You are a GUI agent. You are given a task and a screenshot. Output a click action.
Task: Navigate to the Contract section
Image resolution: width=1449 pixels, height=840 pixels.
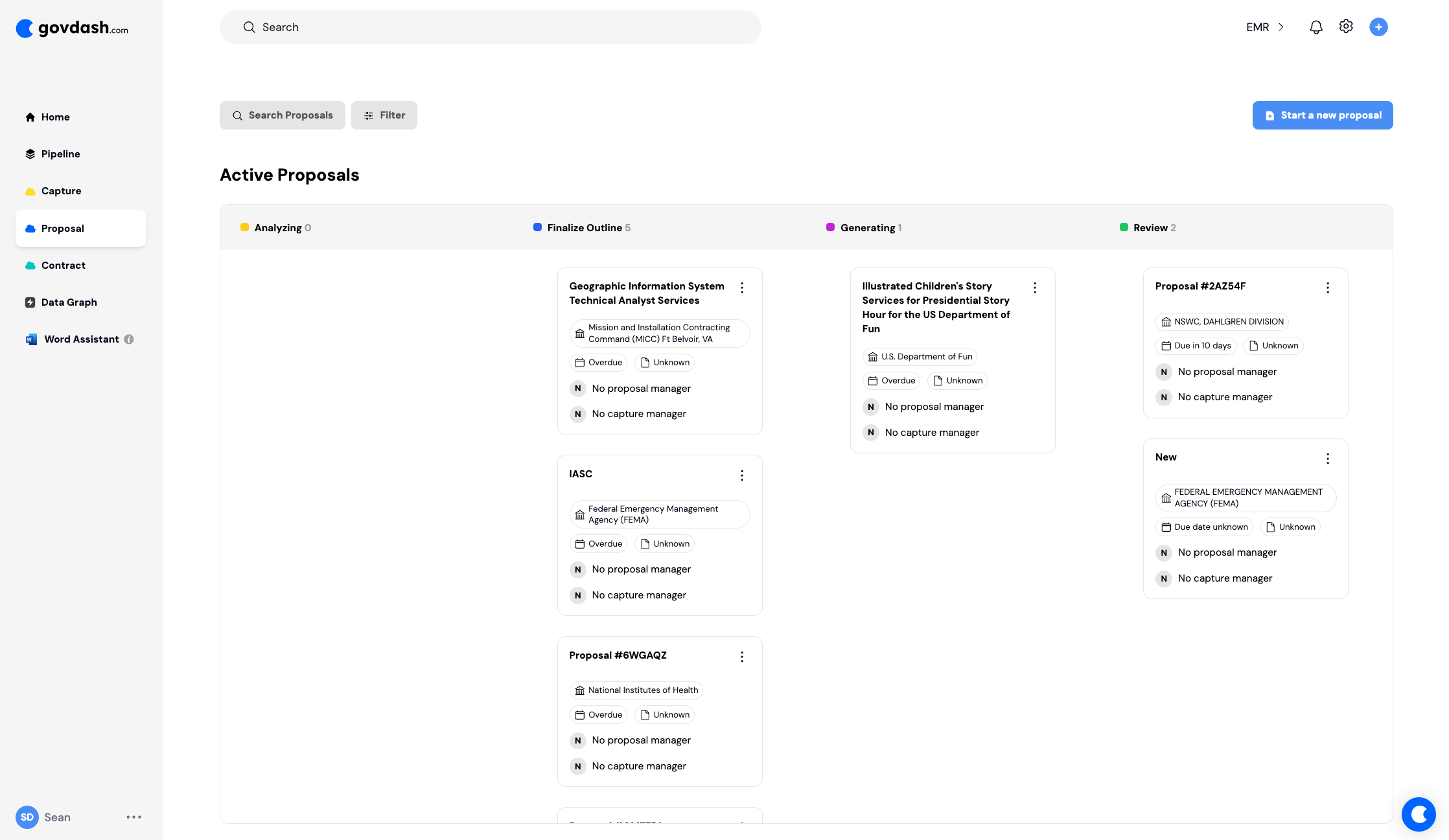(63, 265)
